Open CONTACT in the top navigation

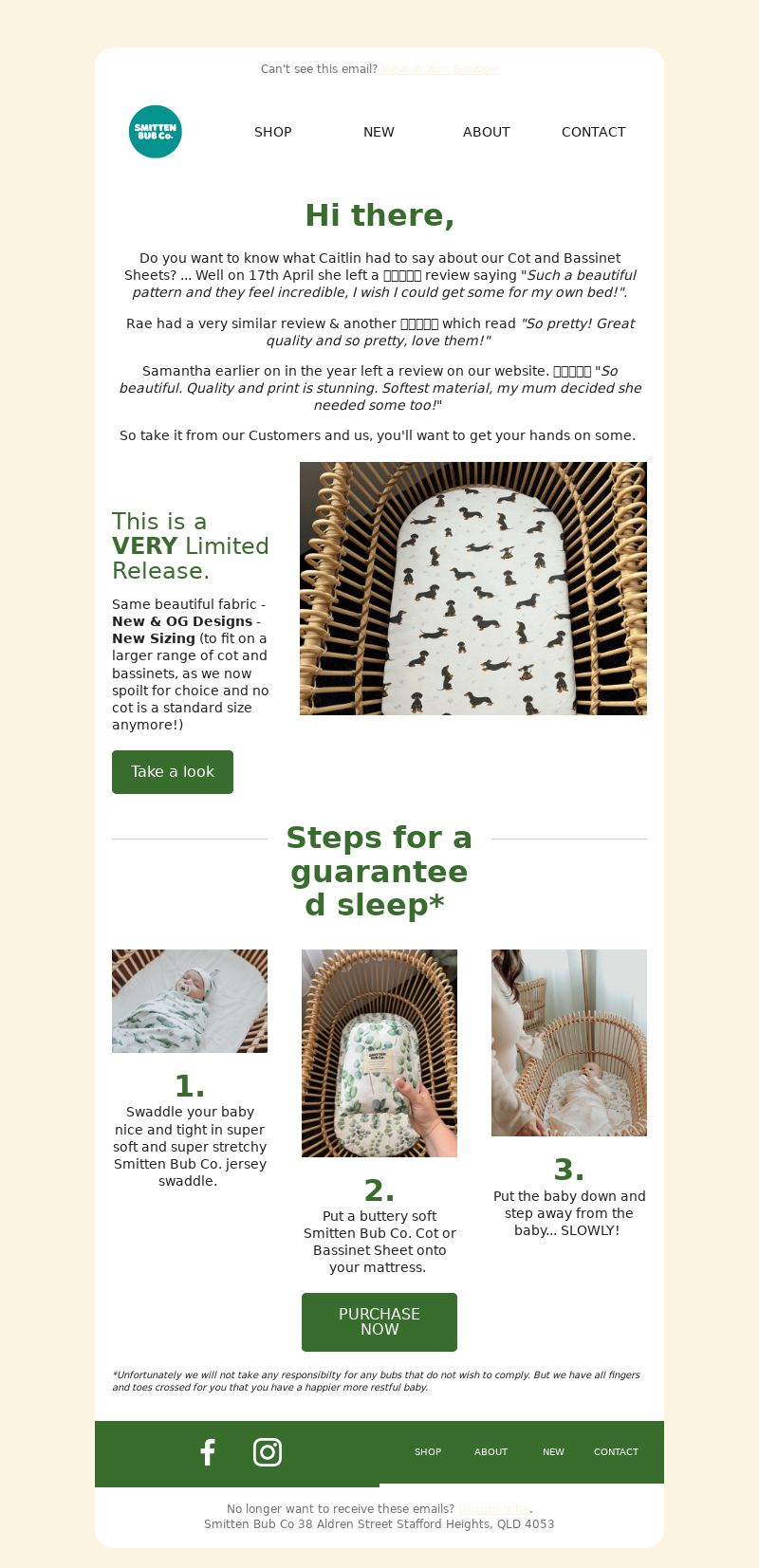(x=594, y=132)
